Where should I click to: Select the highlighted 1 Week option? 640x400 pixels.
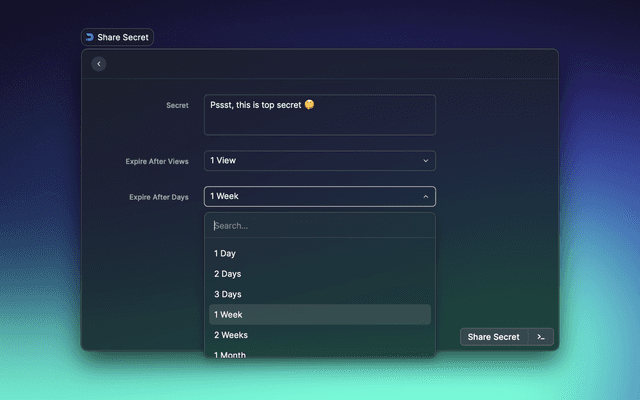click(x=228, y=315)
